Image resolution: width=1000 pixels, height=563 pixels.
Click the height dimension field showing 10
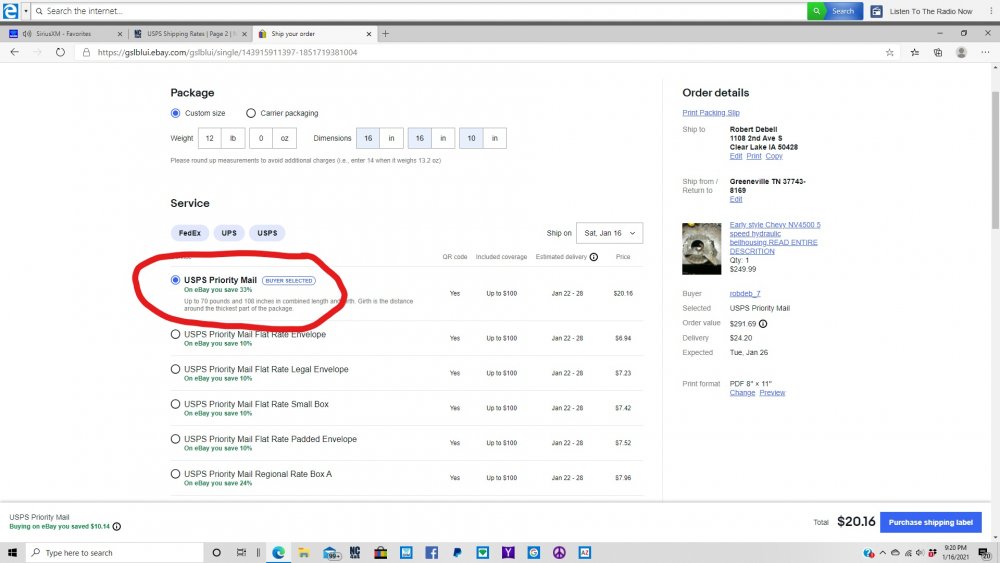[471, 138]
